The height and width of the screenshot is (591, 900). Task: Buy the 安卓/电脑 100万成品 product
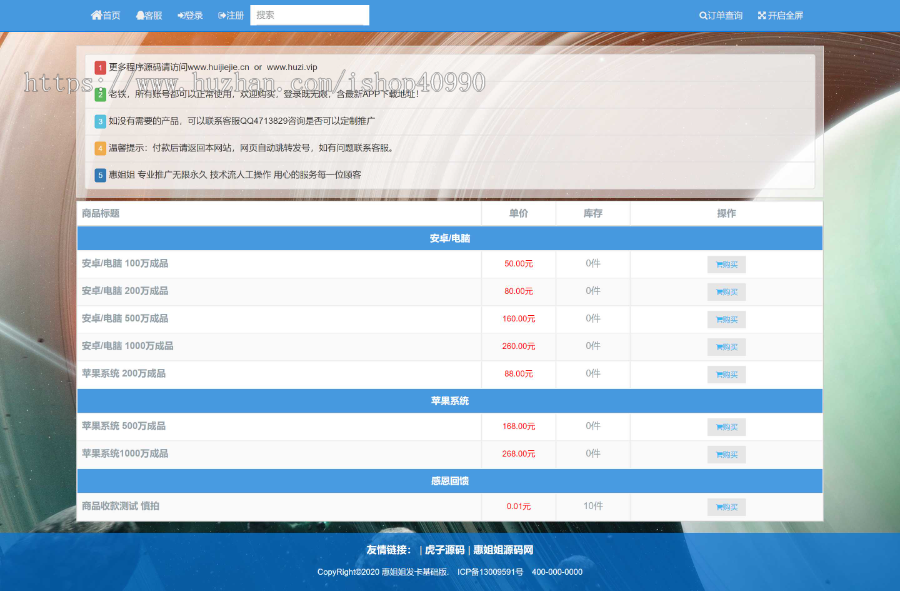coord(726,265)
